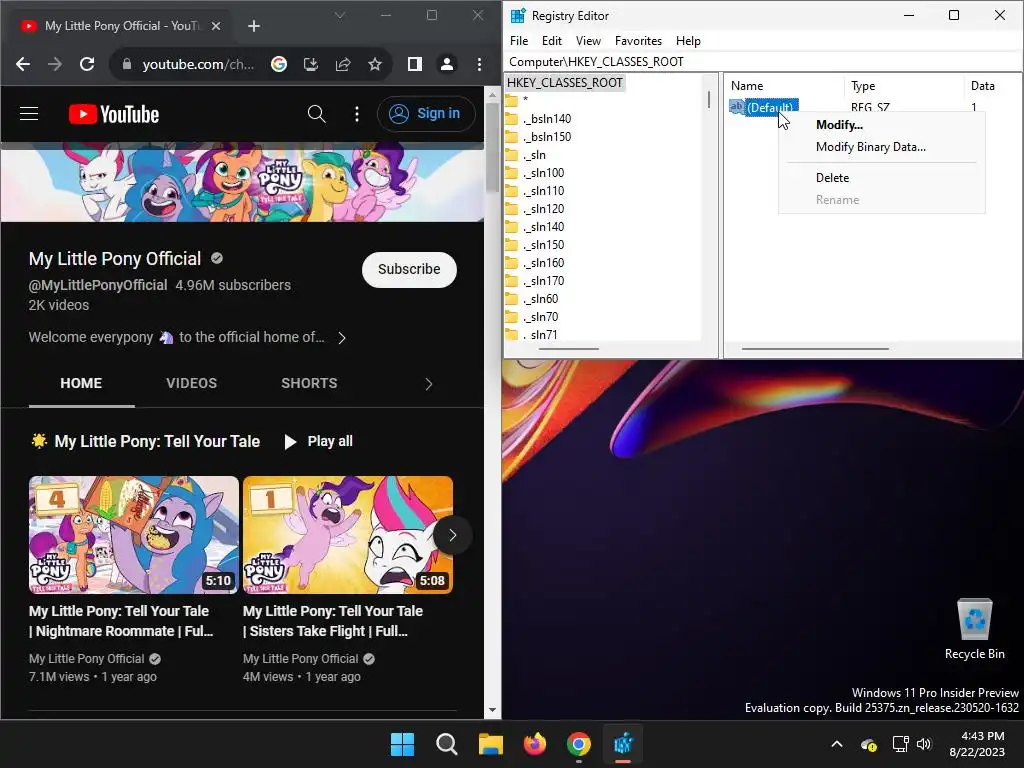Open Favorites menu in Registry Editor

tap(638, 40)
